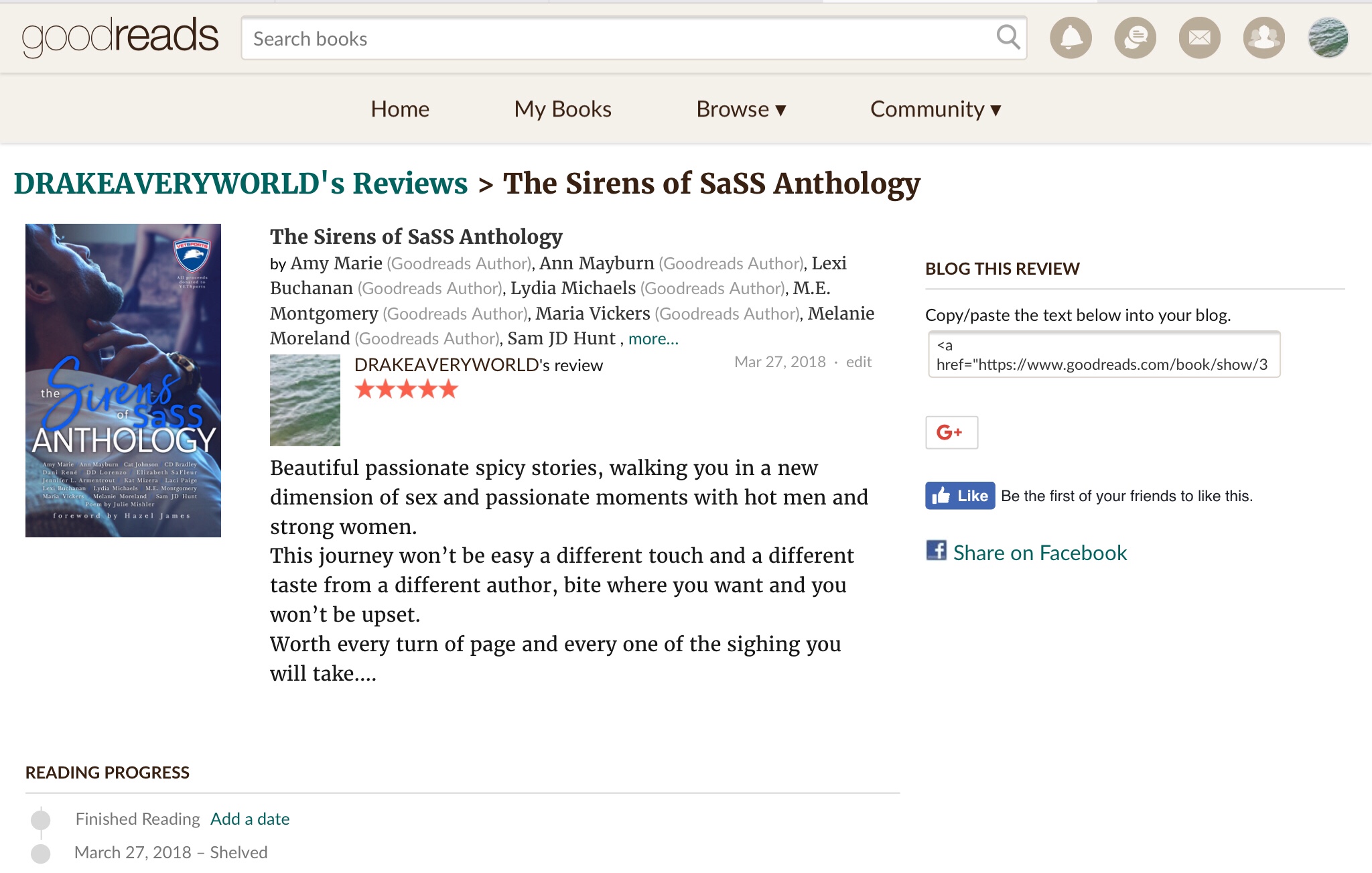
Task: Click the profile avatar in header
Action: 1328,38
